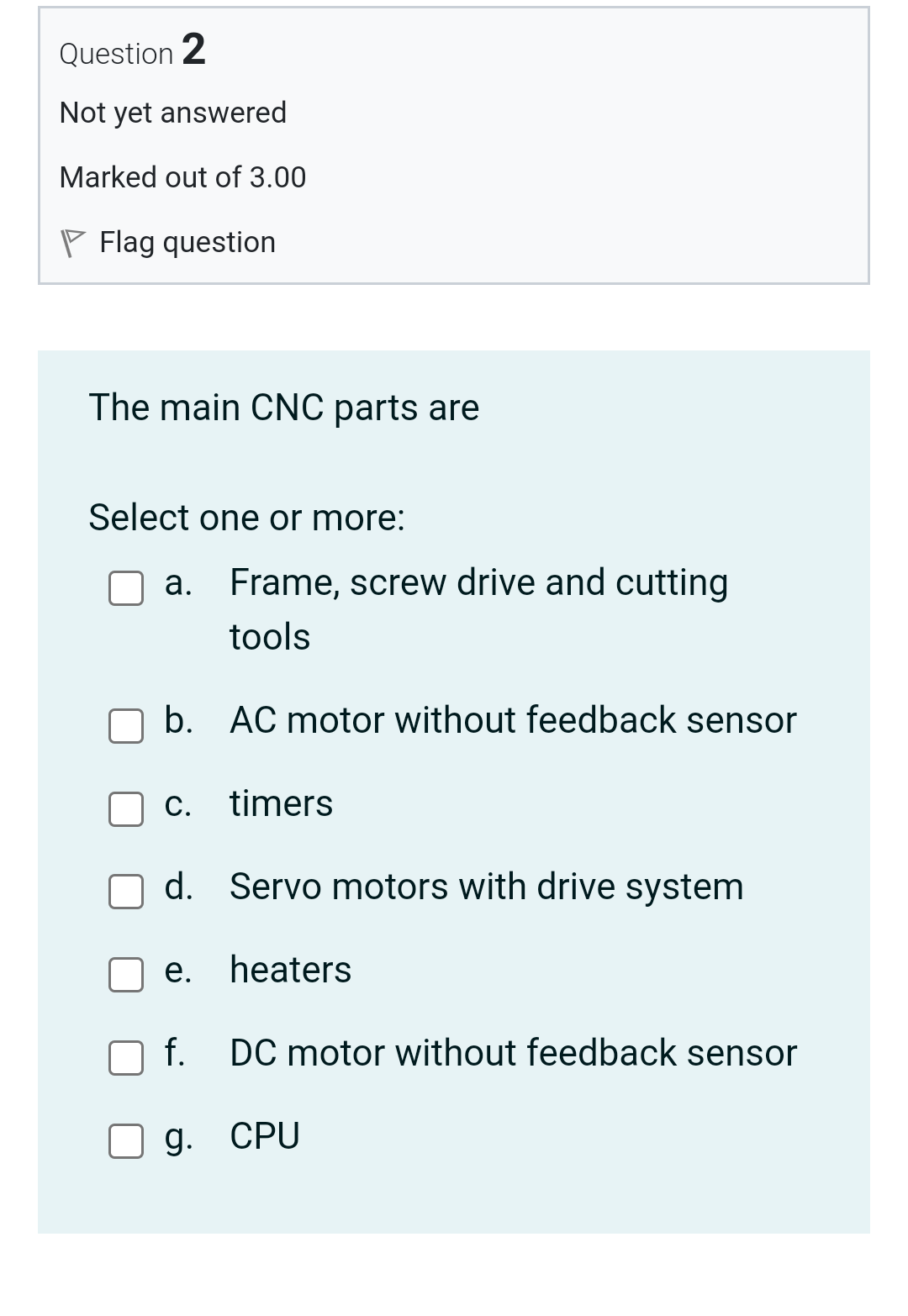Click the 'heaters' answer label
908x1316 pixels.
[290, 970]
